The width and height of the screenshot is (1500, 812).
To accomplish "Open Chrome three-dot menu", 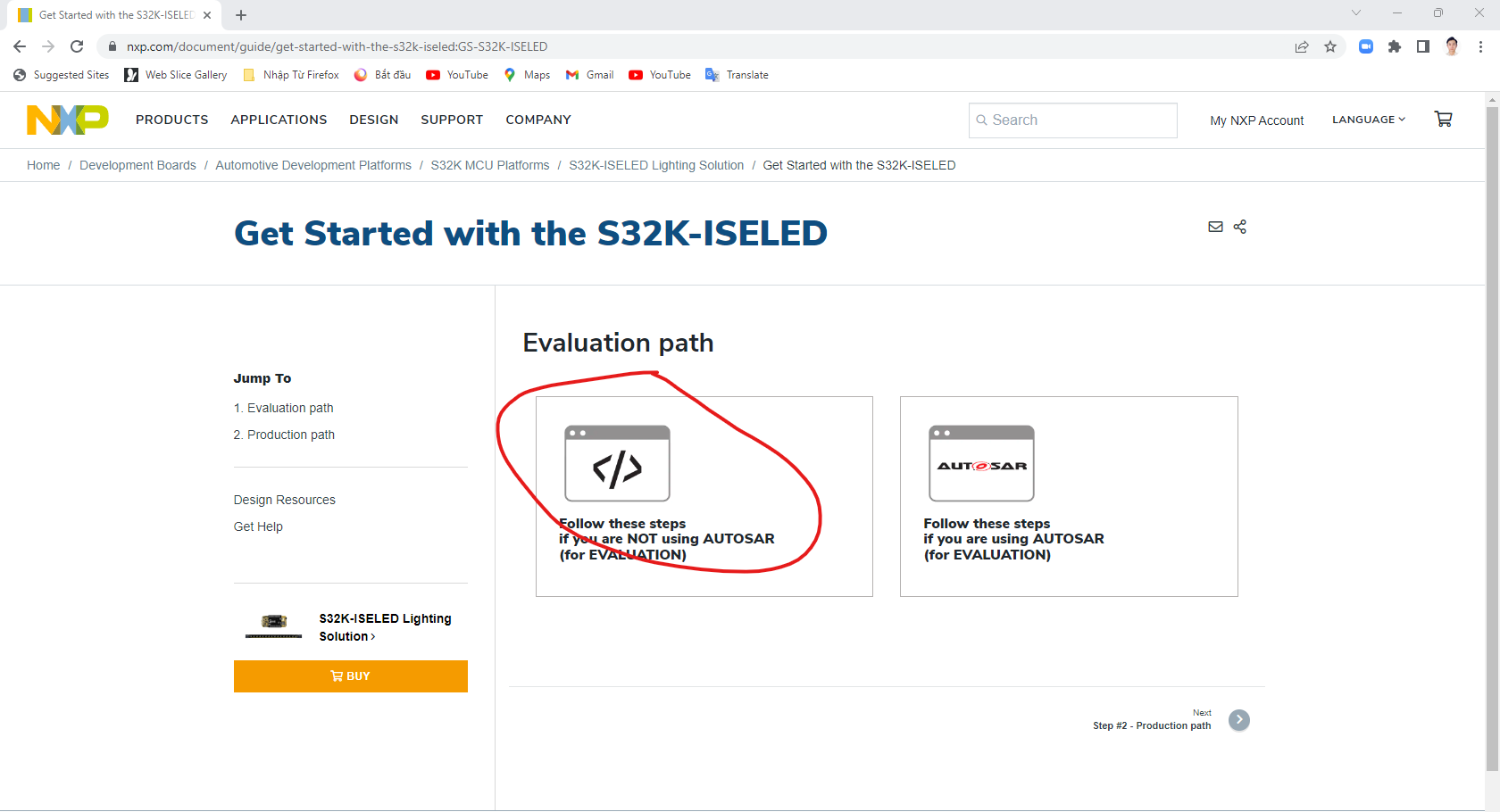I will click(1480, 46).
